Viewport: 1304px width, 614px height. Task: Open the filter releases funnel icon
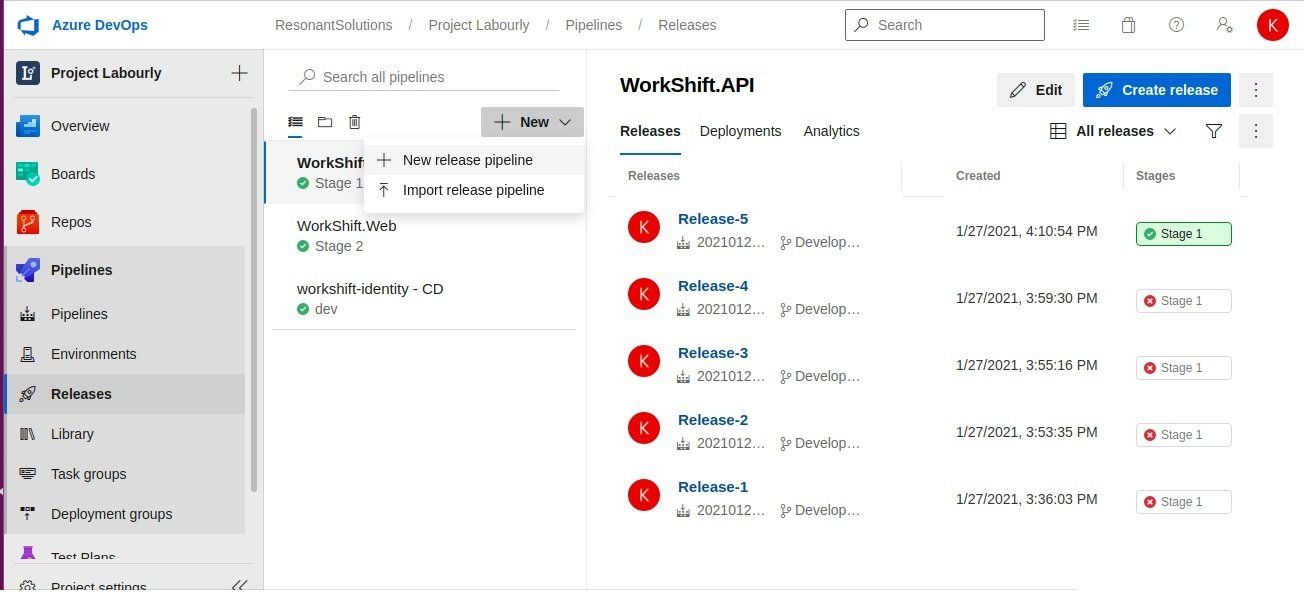1213,131
